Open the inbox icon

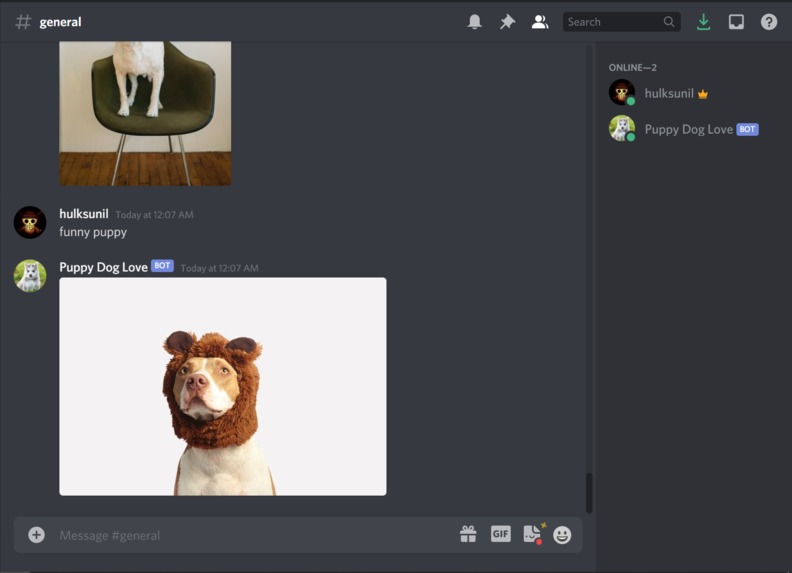pyautogui.click(x=736, y=22)
